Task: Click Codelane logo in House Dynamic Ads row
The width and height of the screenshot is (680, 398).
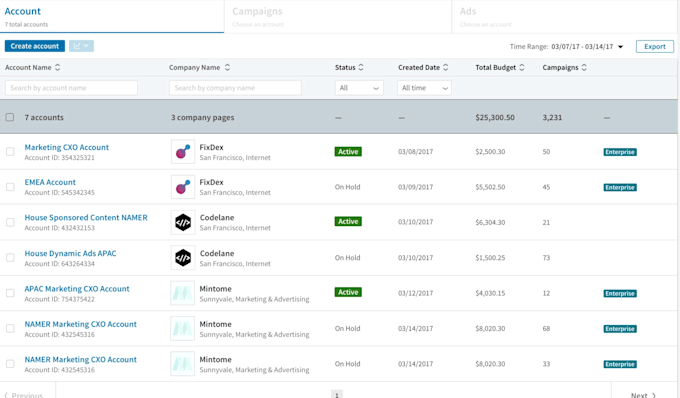Action: click(183, 258)
